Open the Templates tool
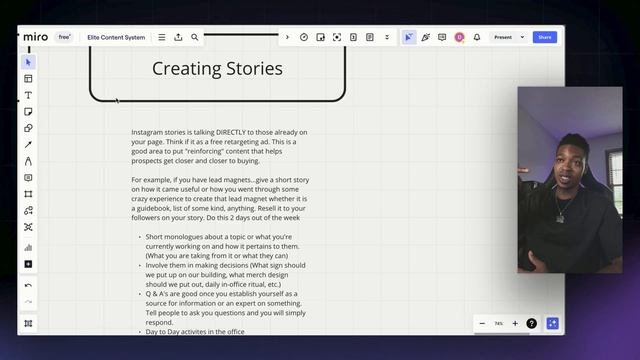The image size is (640, 360). click(28, 79)
